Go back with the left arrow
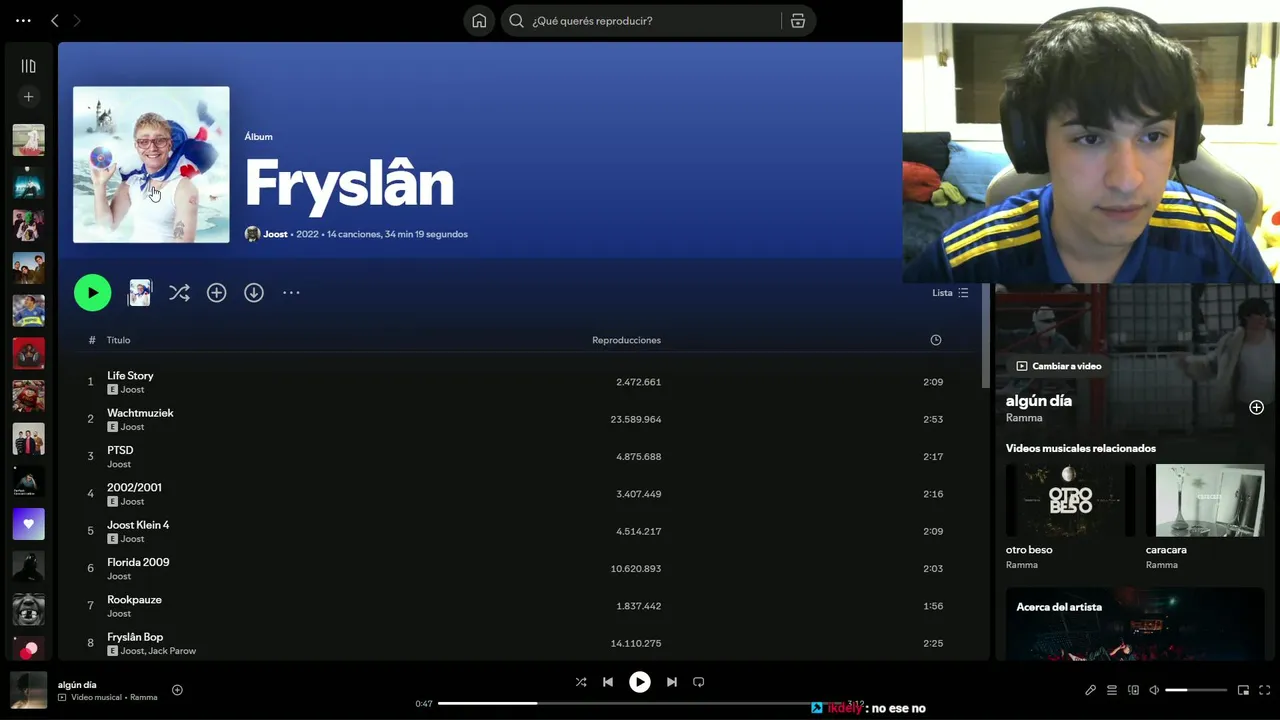1280x720 pixels. click(x=55, y=20)
